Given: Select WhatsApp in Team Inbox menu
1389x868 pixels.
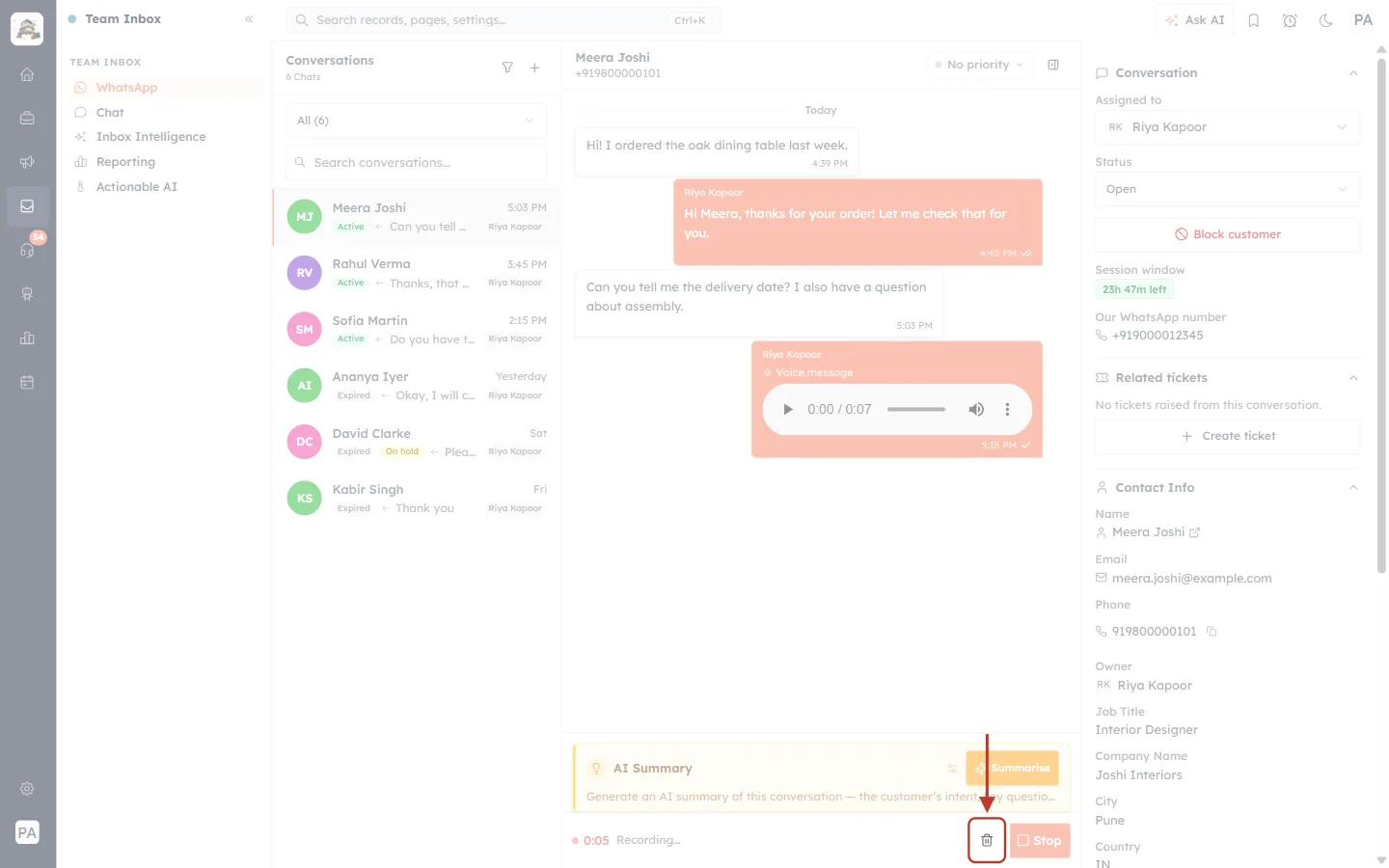Looking at the screenshot, I should coord(165,87).
